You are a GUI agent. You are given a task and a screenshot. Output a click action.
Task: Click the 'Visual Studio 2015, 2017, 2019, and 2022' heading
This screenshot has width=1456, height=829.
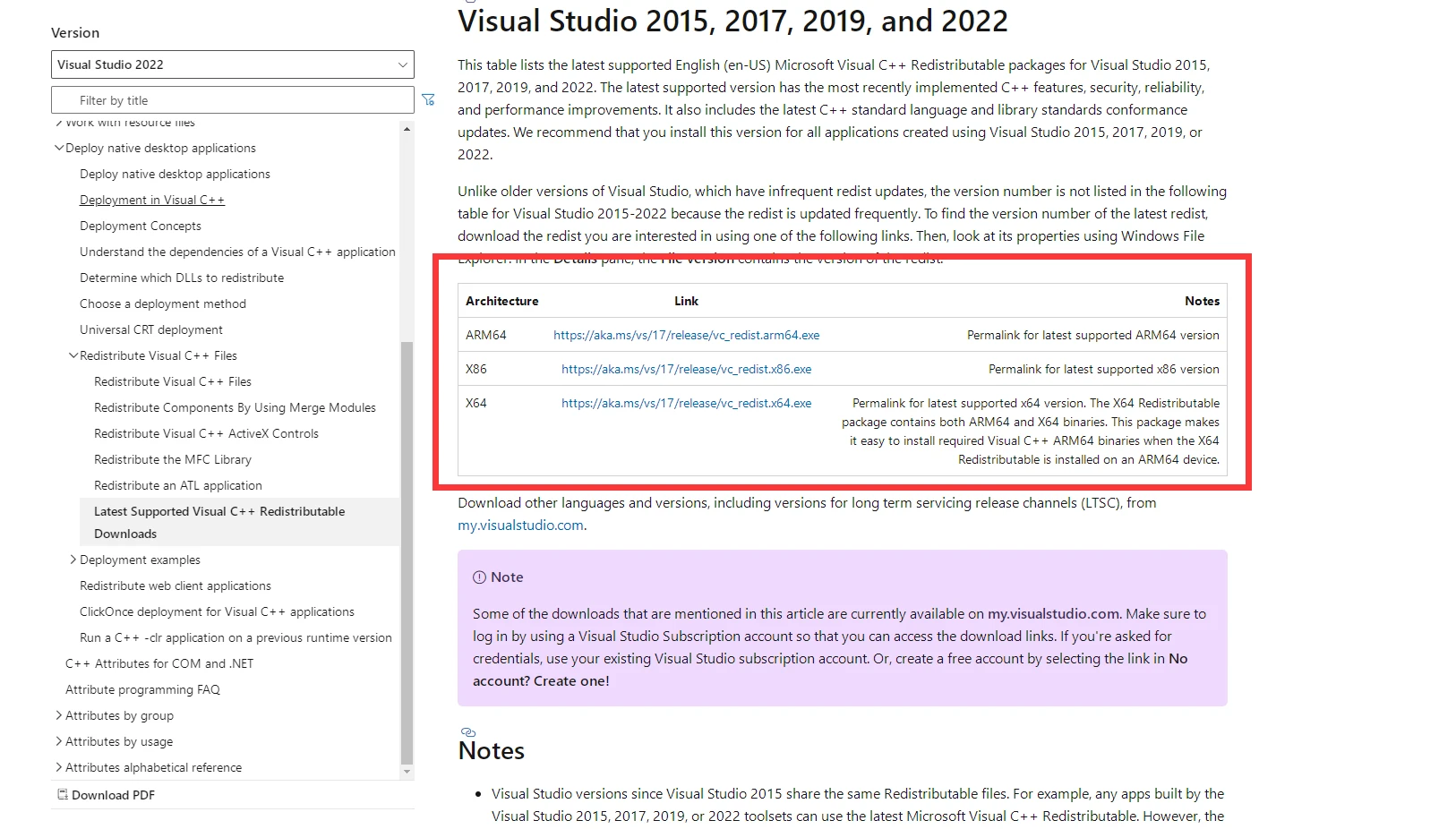tap(732, 21)
